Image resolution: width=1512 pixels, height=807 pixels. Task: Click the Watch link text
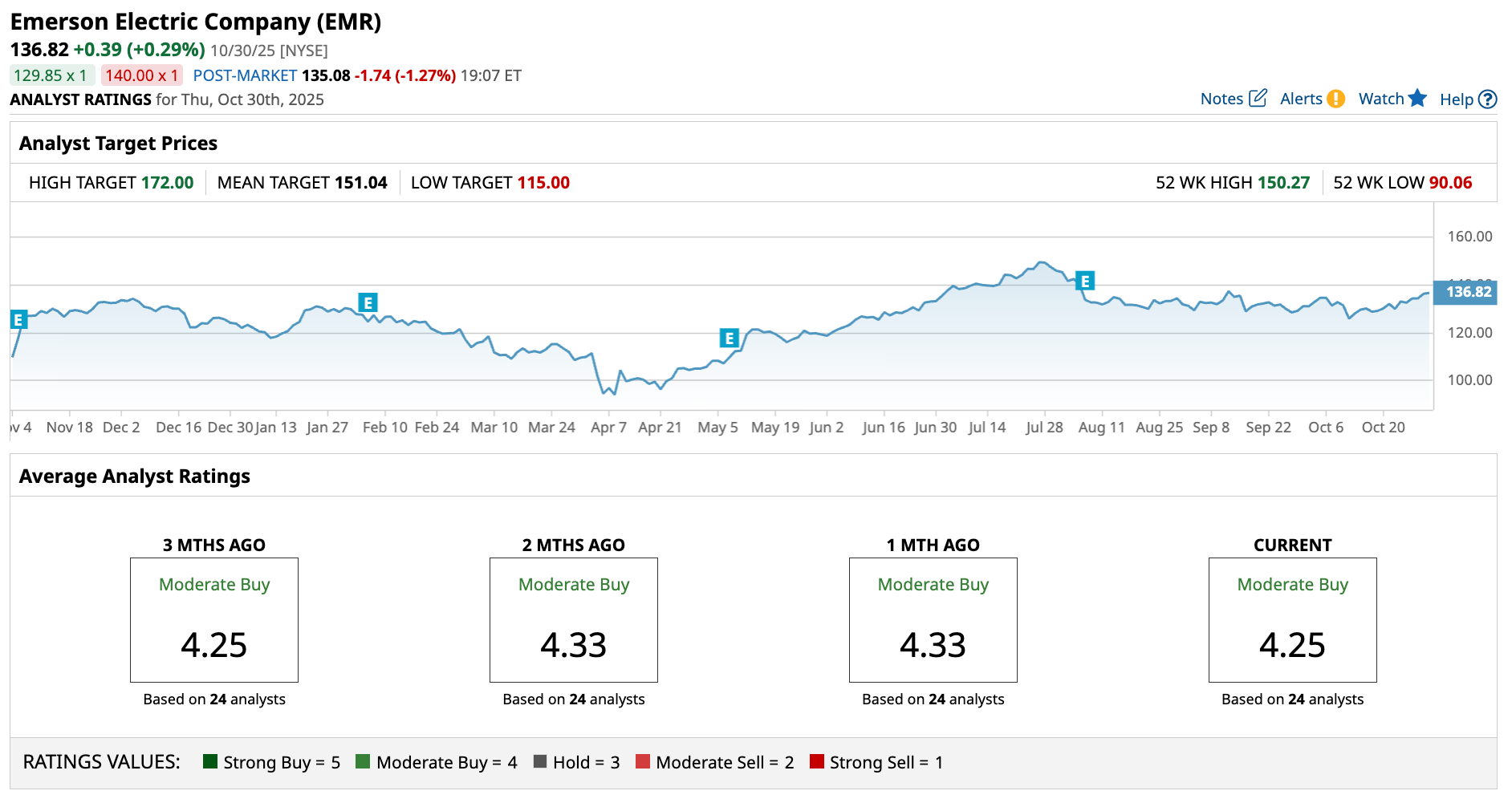pyautogui.click(x=1380, y=99)
